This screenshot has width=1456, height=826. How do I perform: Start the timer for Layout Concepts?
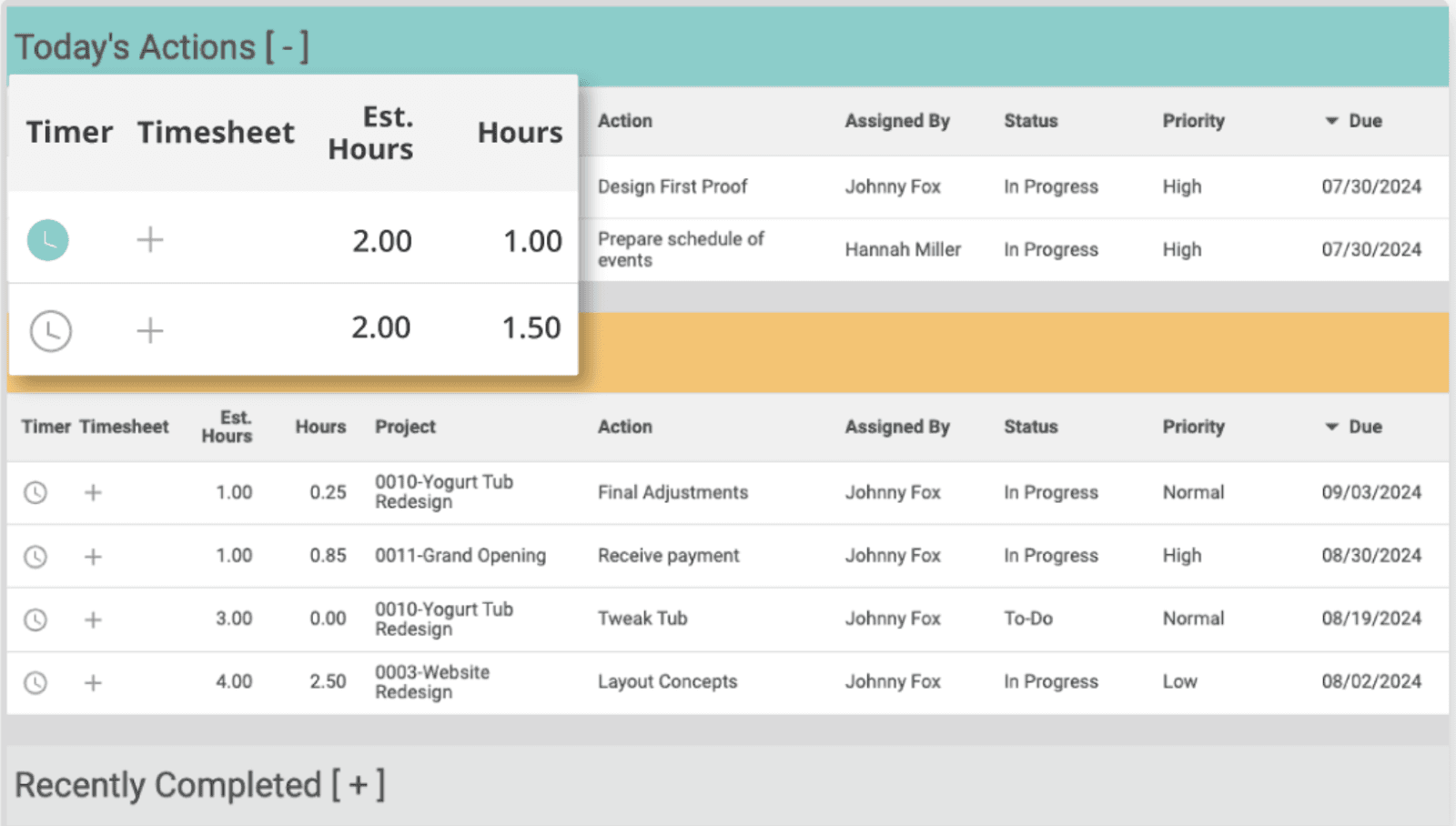(35, 681)
